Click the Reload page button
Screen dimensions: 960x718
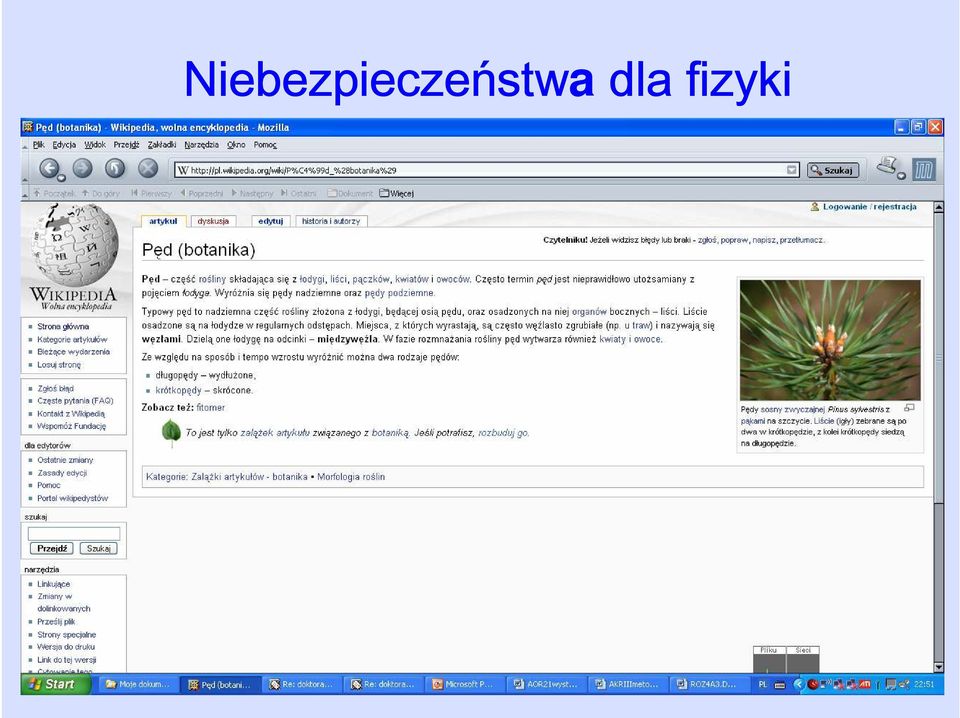115,168
